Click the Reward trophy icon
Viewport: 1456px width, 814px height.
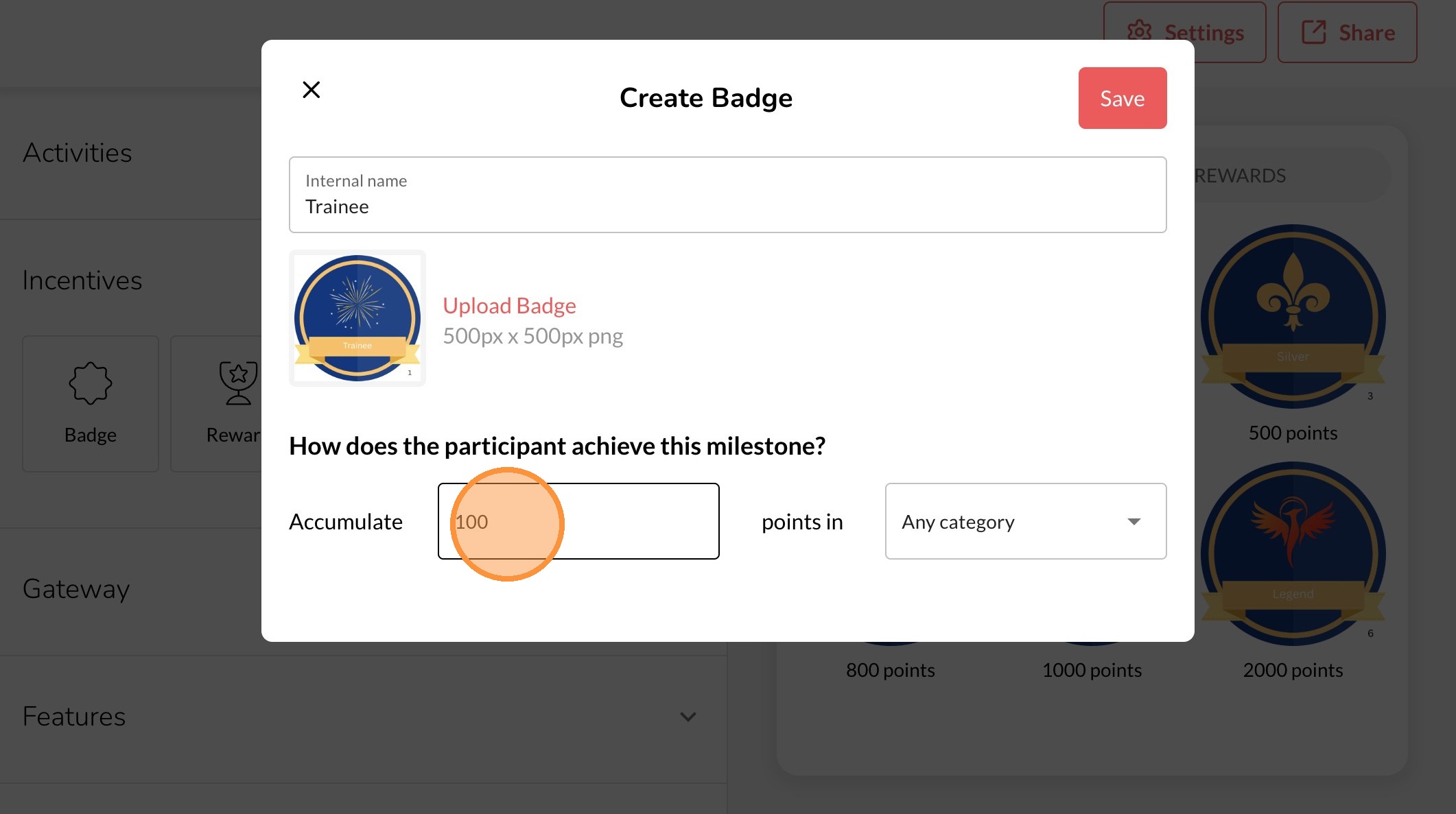click(x=238, y=383)
